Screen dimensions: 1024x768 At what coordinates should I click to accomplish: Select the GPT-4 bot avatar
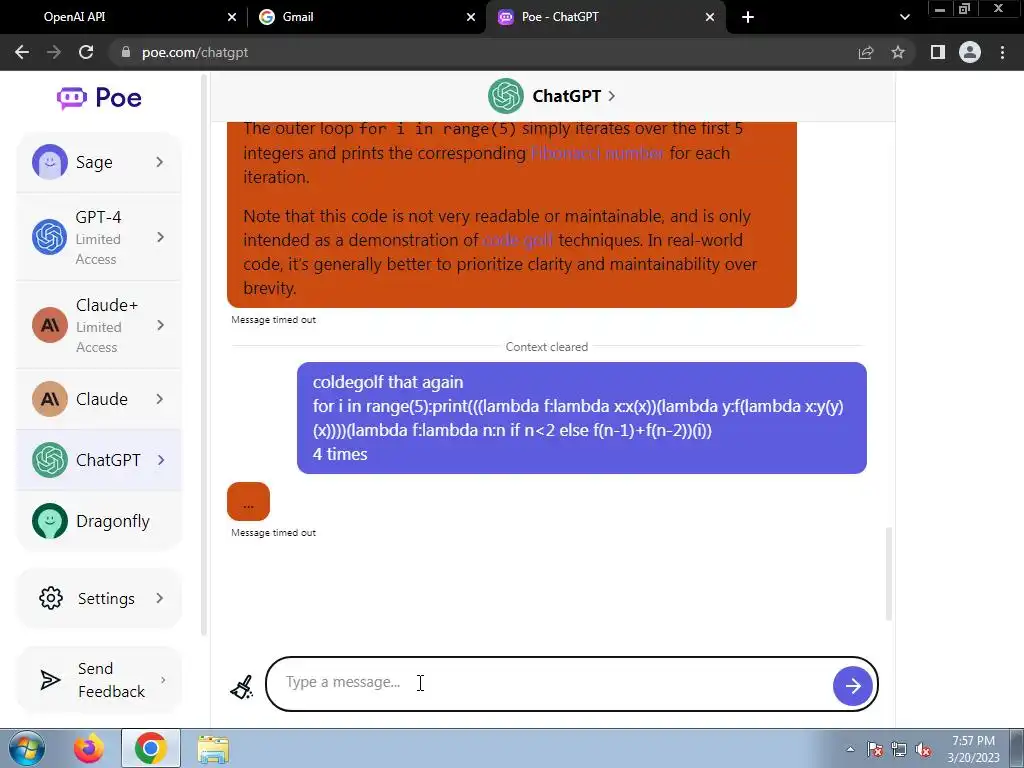(50, 237)
